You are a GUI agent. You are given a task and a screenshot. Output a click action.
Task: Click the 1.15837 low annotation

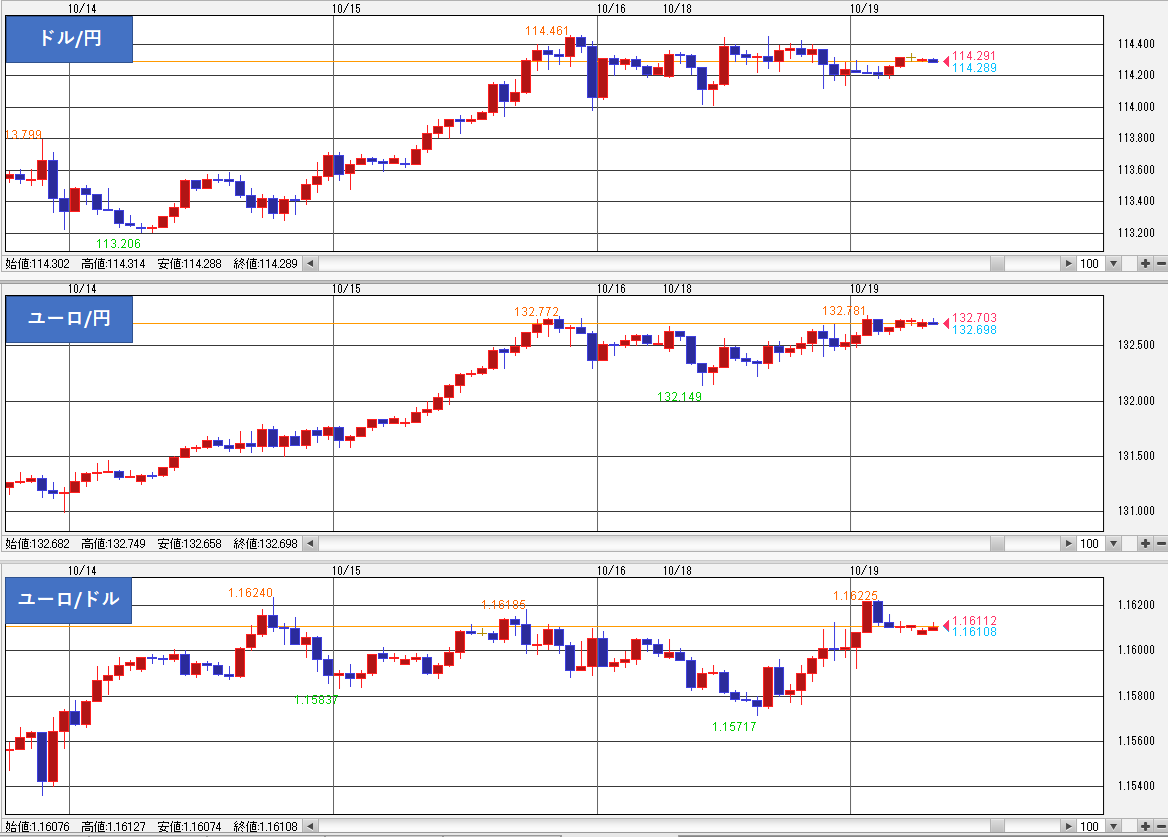click(316, 700)
